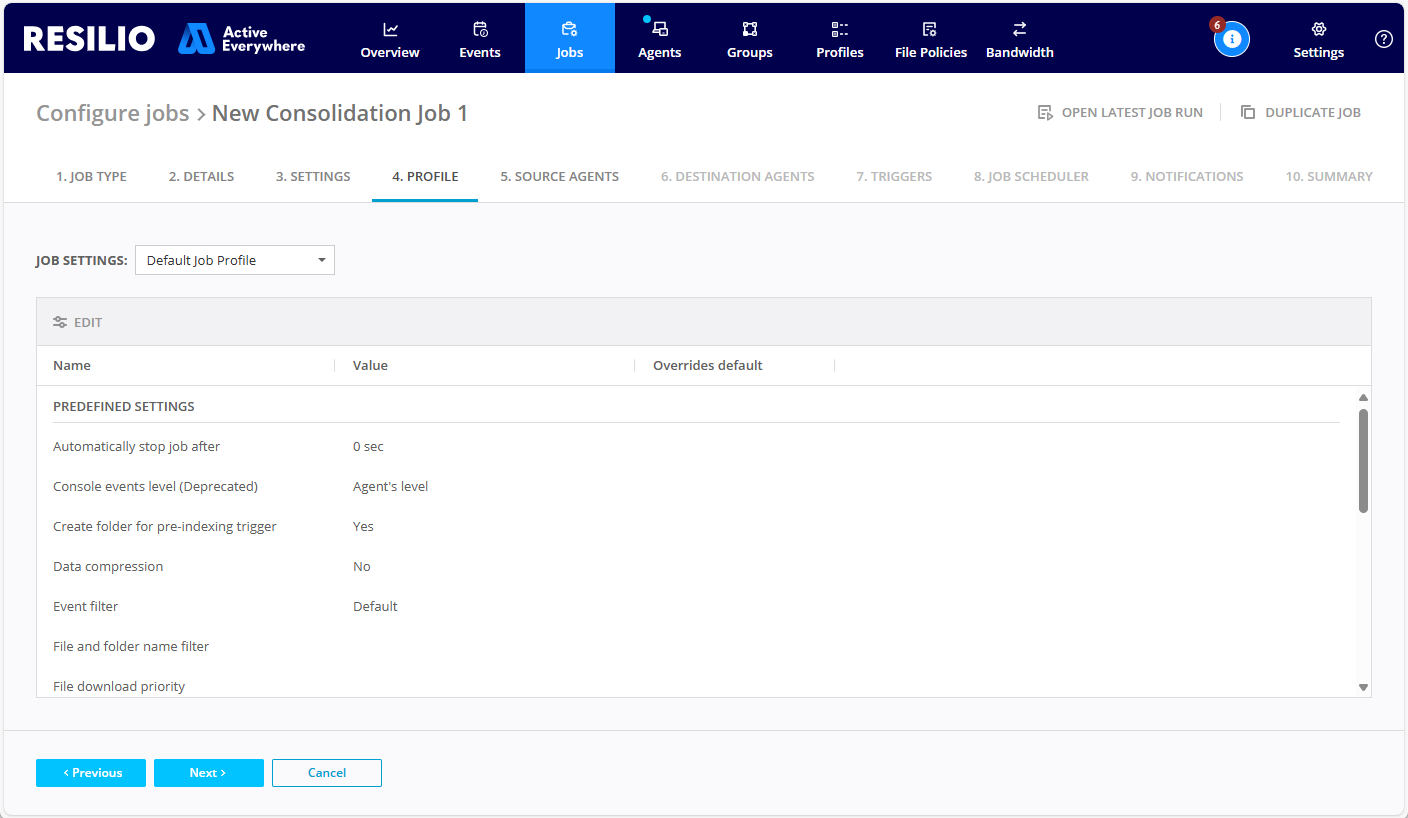The width and height of the screenshot is (1408, 818).
Task: Open the notifications badge showing 6
Action: point(1231,38)
